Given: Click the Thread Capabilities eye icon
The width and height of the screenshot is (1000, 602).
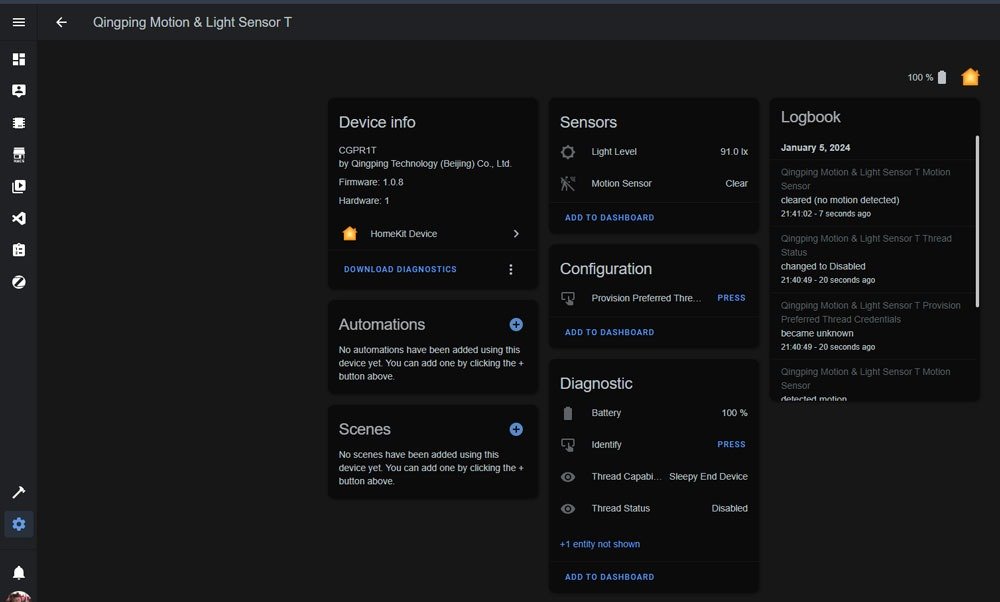Looking at the screenshot, I should tap(568, 477).
